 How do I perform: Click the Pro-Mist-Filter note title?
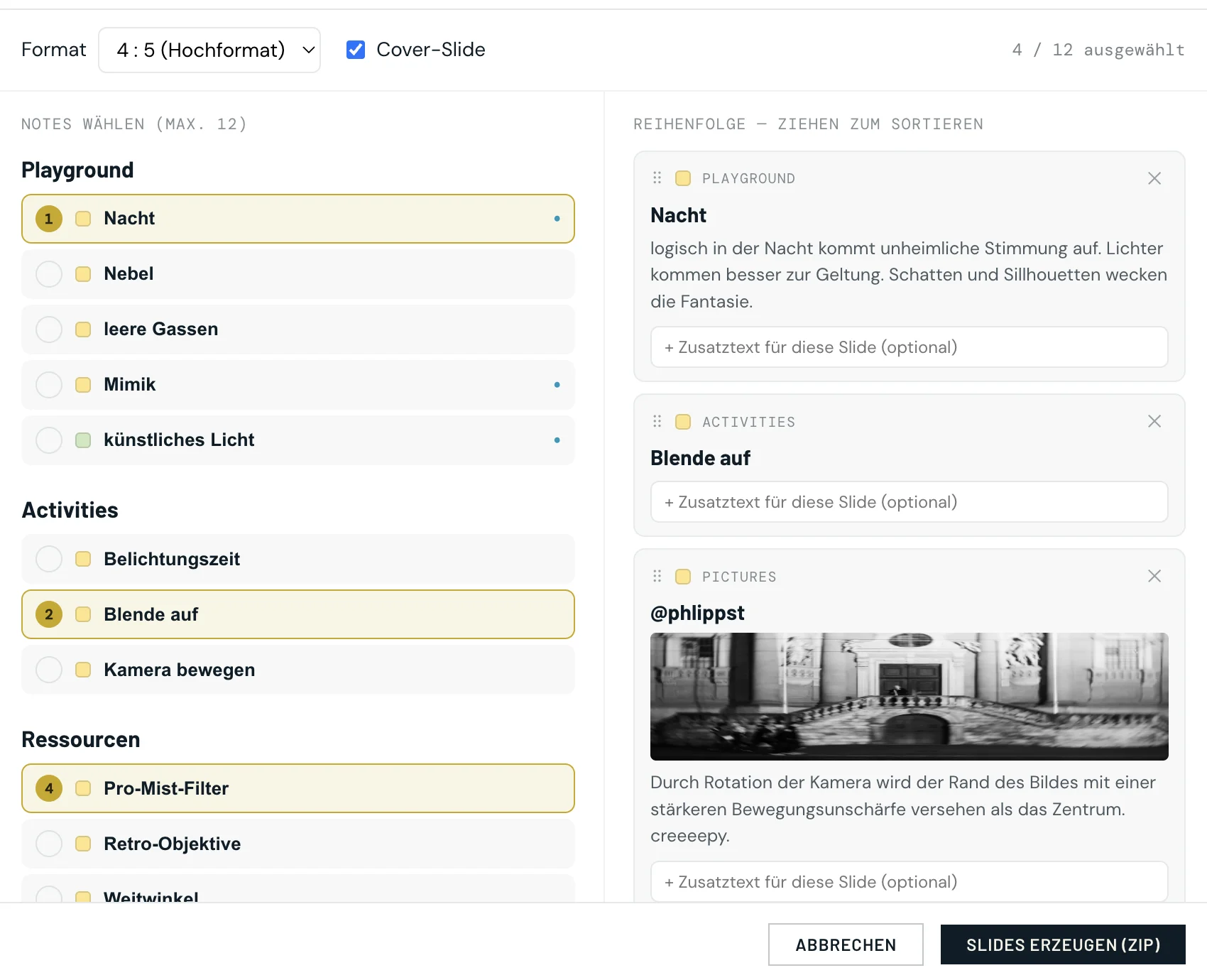tap(166, 788)
